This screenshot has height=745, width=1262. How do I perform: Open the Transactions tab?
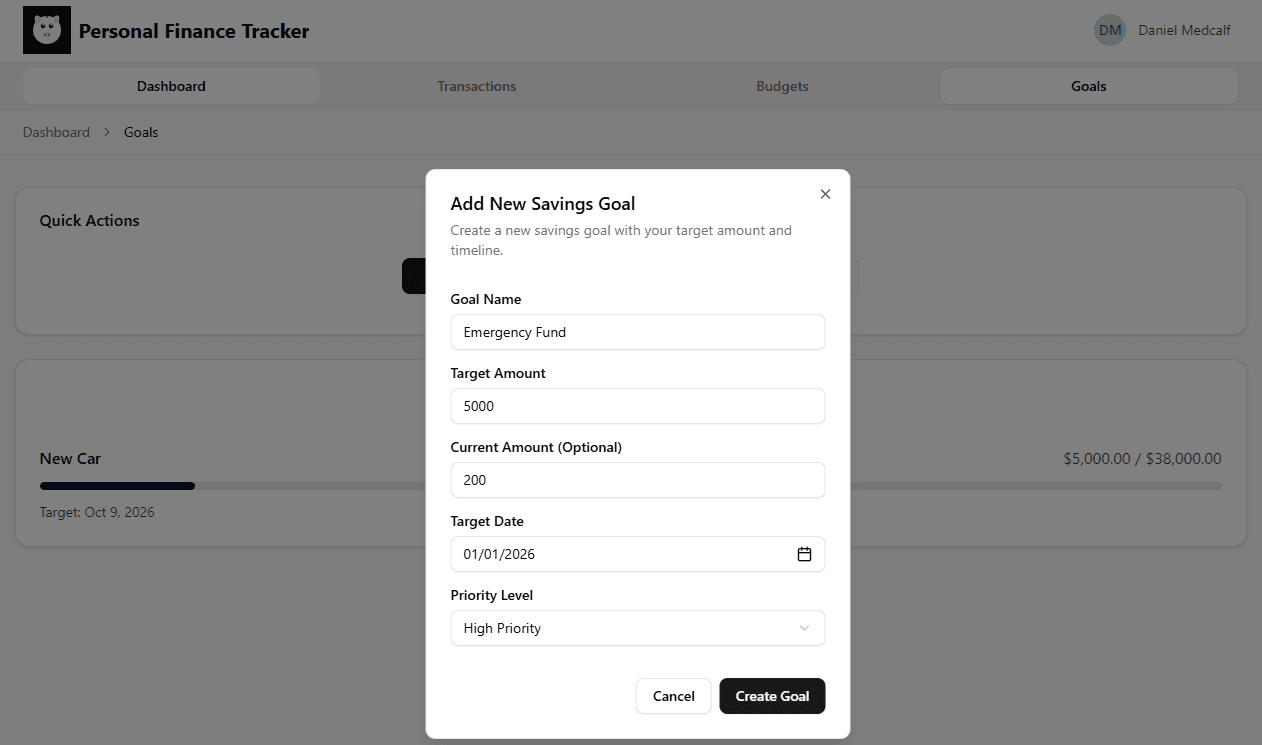coord(477,86)
